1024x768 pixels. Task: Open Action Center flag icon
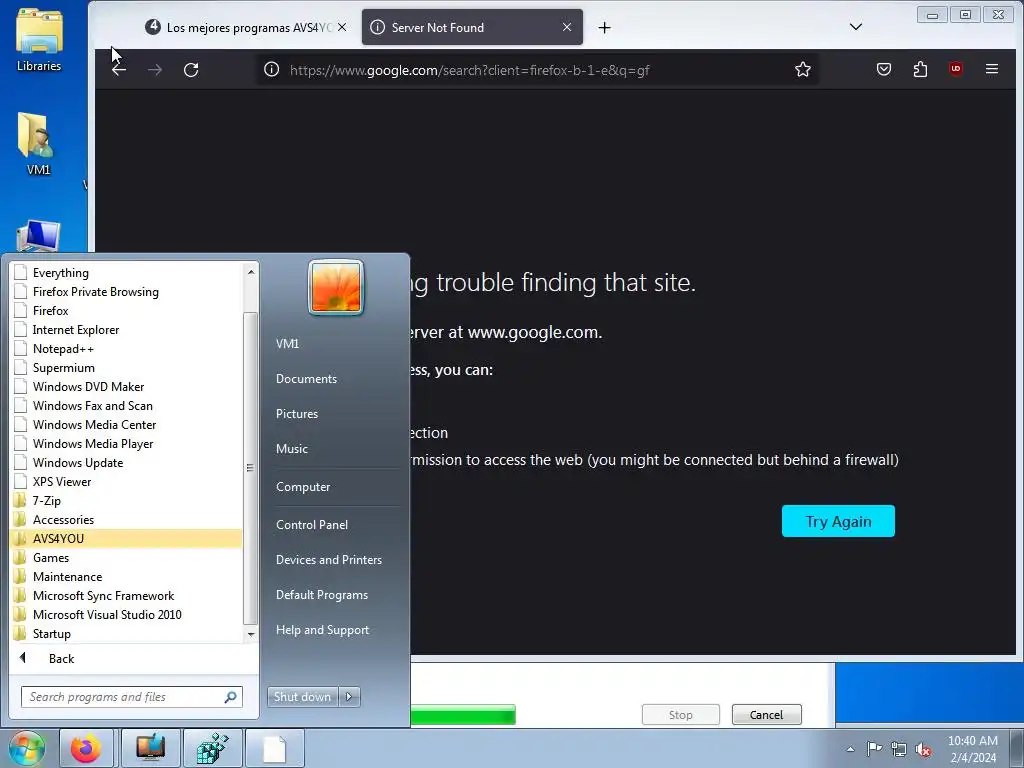874,749
